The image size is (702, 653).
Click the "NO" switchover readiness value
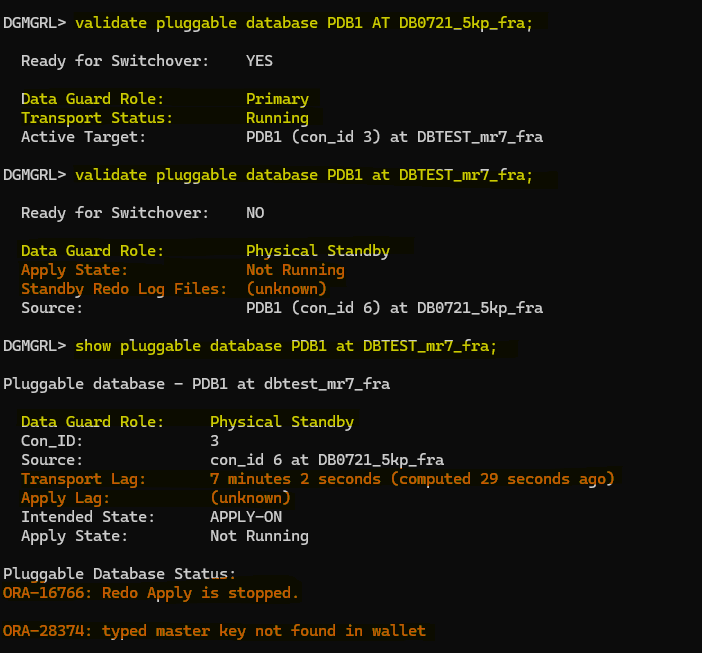tap(255, 213)
